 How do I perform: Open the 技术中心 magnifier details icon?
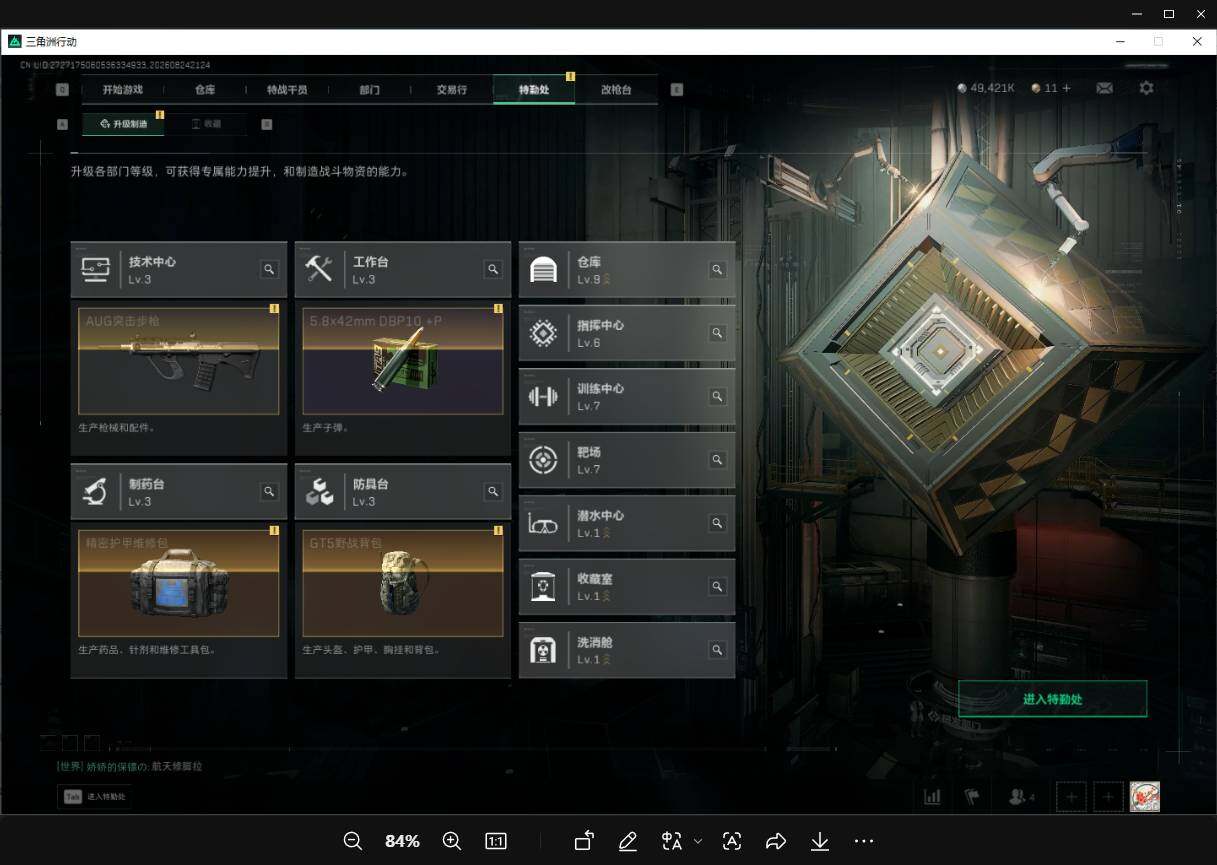269,269
